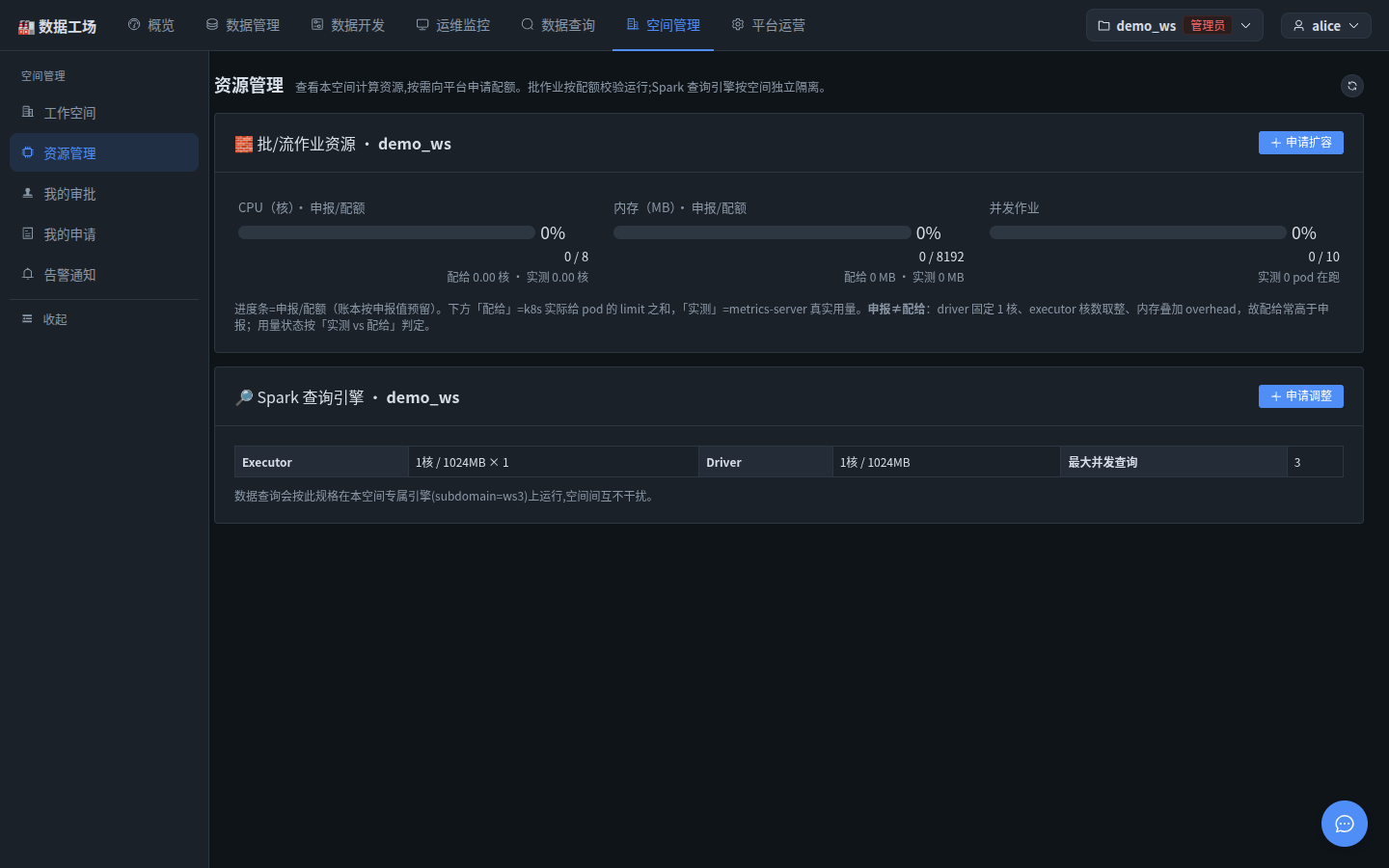Open the 运维监控 tab
Image resolution: width=1389 pixels, height=868 pixels.
[453, 25]
